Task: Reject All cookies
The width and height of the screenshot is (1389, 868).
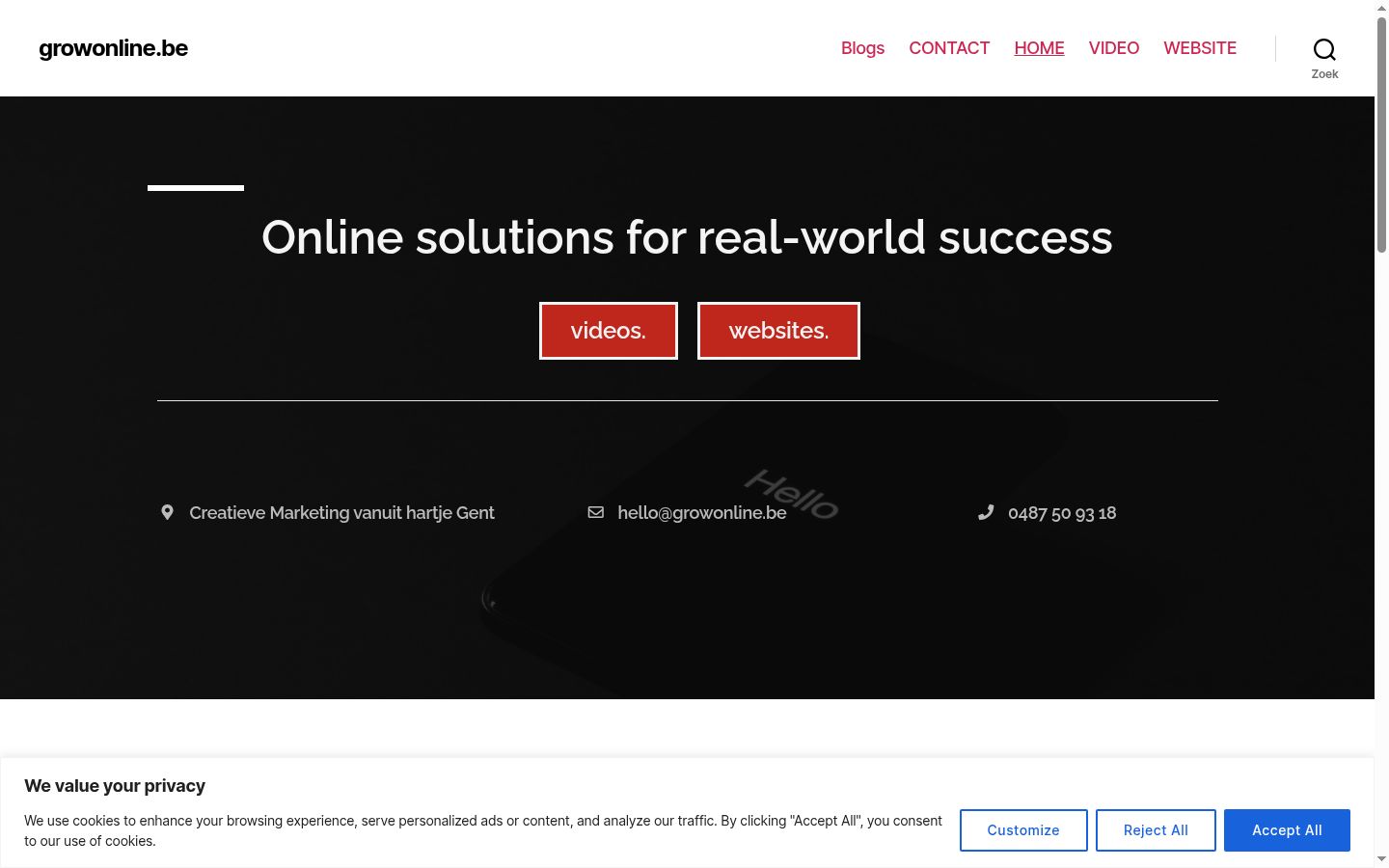Action: pos(1156,830)
